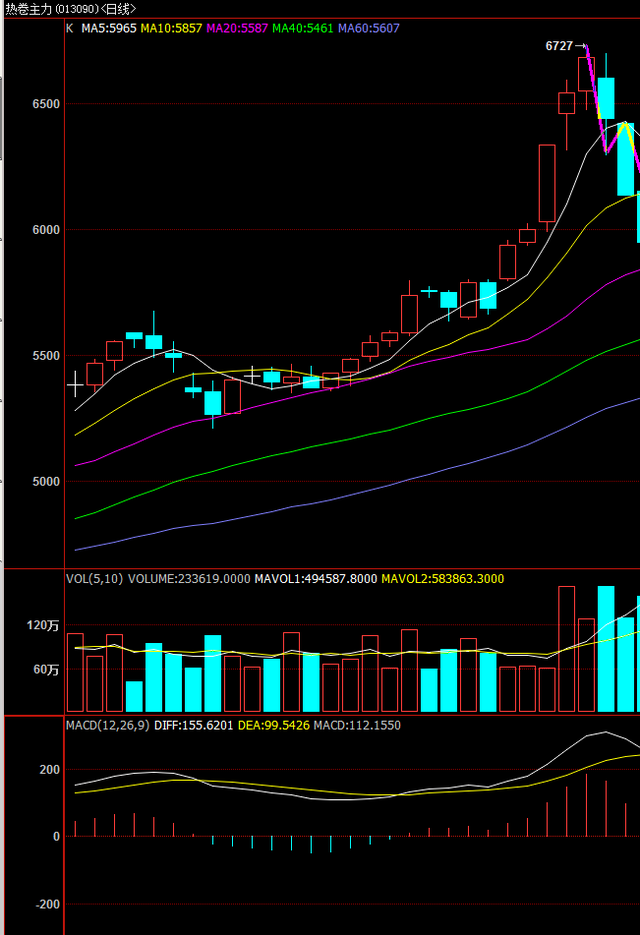Click the 6727 high price marker

coord(560,46)
